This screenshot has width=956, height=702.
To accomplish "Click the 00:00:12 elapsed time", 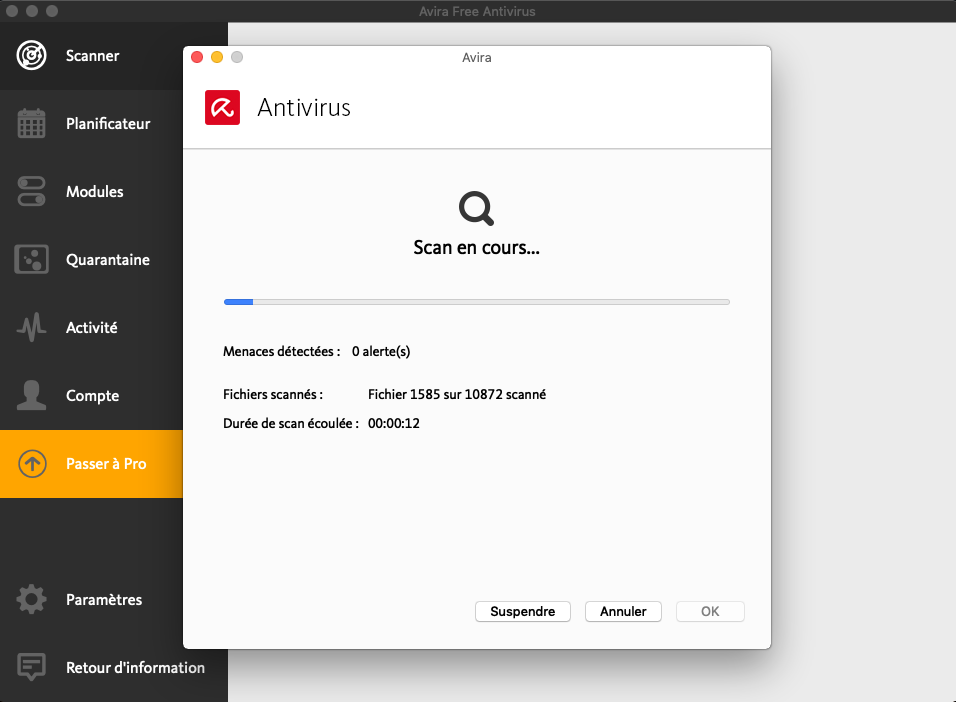I will [x=394, y=423].
